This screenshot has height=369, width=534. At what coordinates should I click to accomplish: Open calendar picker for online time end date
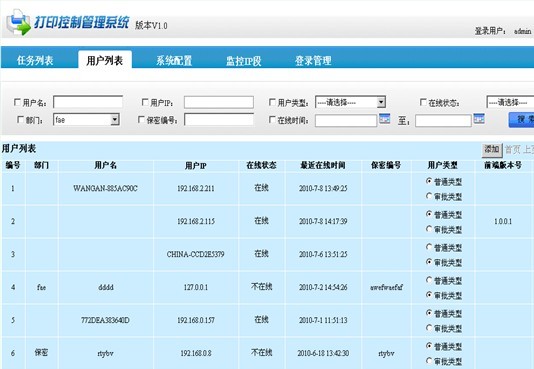tap(479, 119)
